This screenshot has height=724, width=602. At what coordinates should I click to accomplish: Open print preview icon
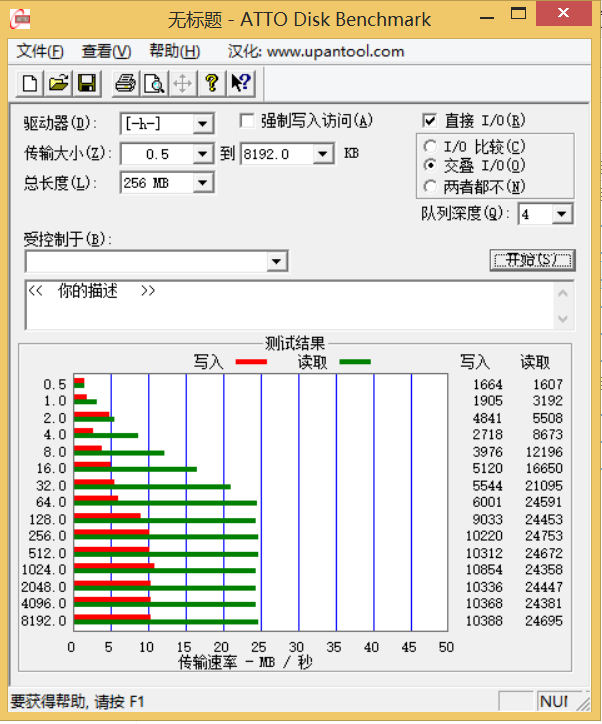(x=154, y=84)
